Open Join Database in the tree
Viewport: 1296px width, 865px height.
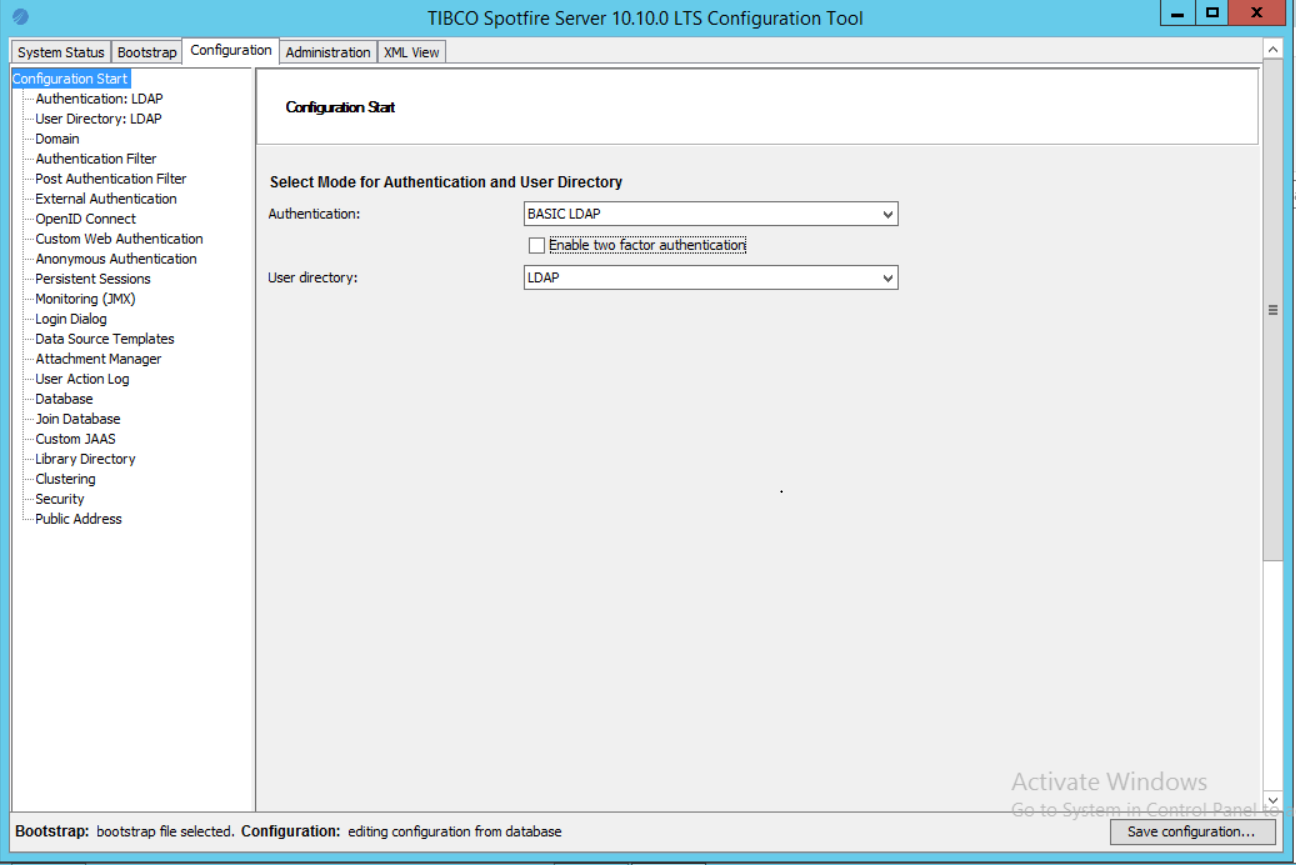pos(78,419)
